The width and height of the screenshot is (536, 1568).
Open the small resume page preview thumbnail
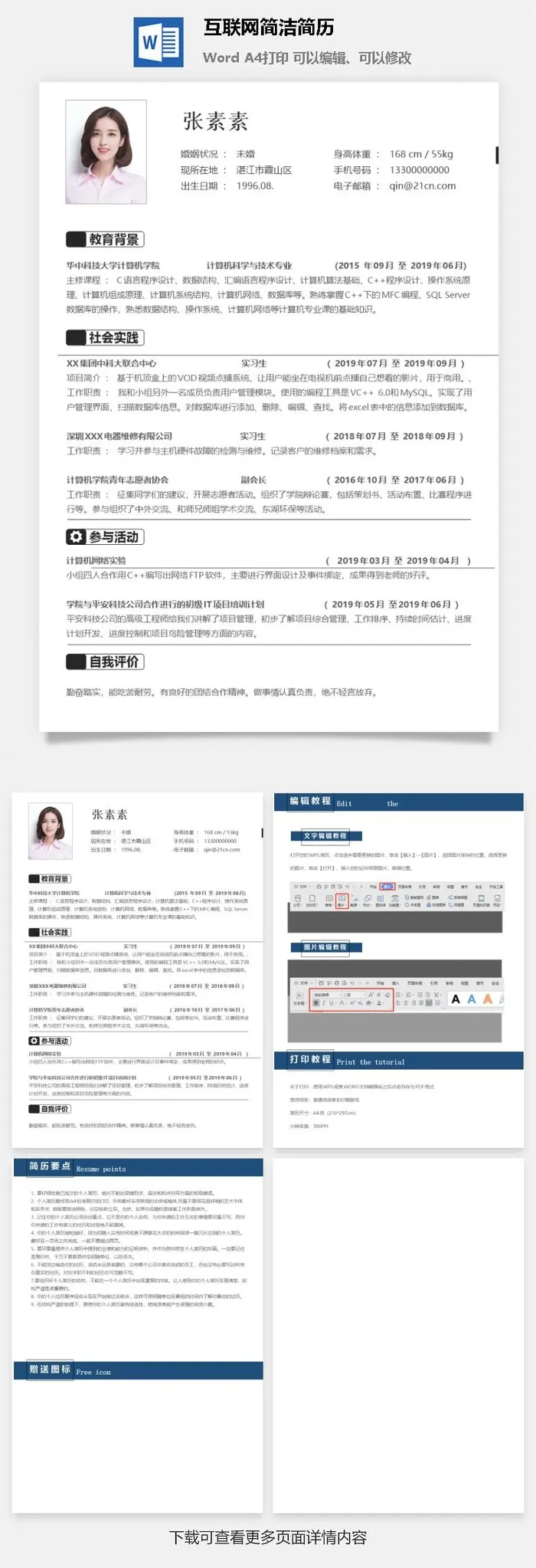click(139, 969)
